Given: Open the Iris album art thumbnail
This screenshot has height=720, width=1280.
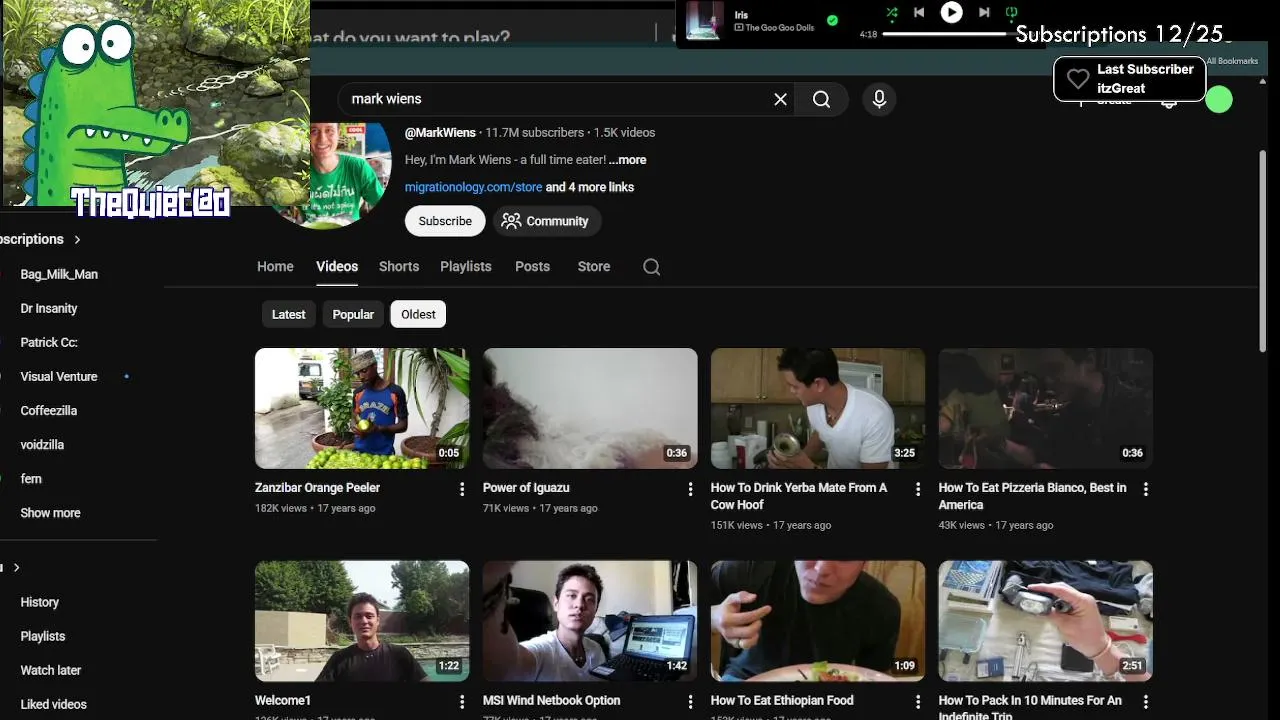Looking at the screenshot, I should tap(704, 20).
